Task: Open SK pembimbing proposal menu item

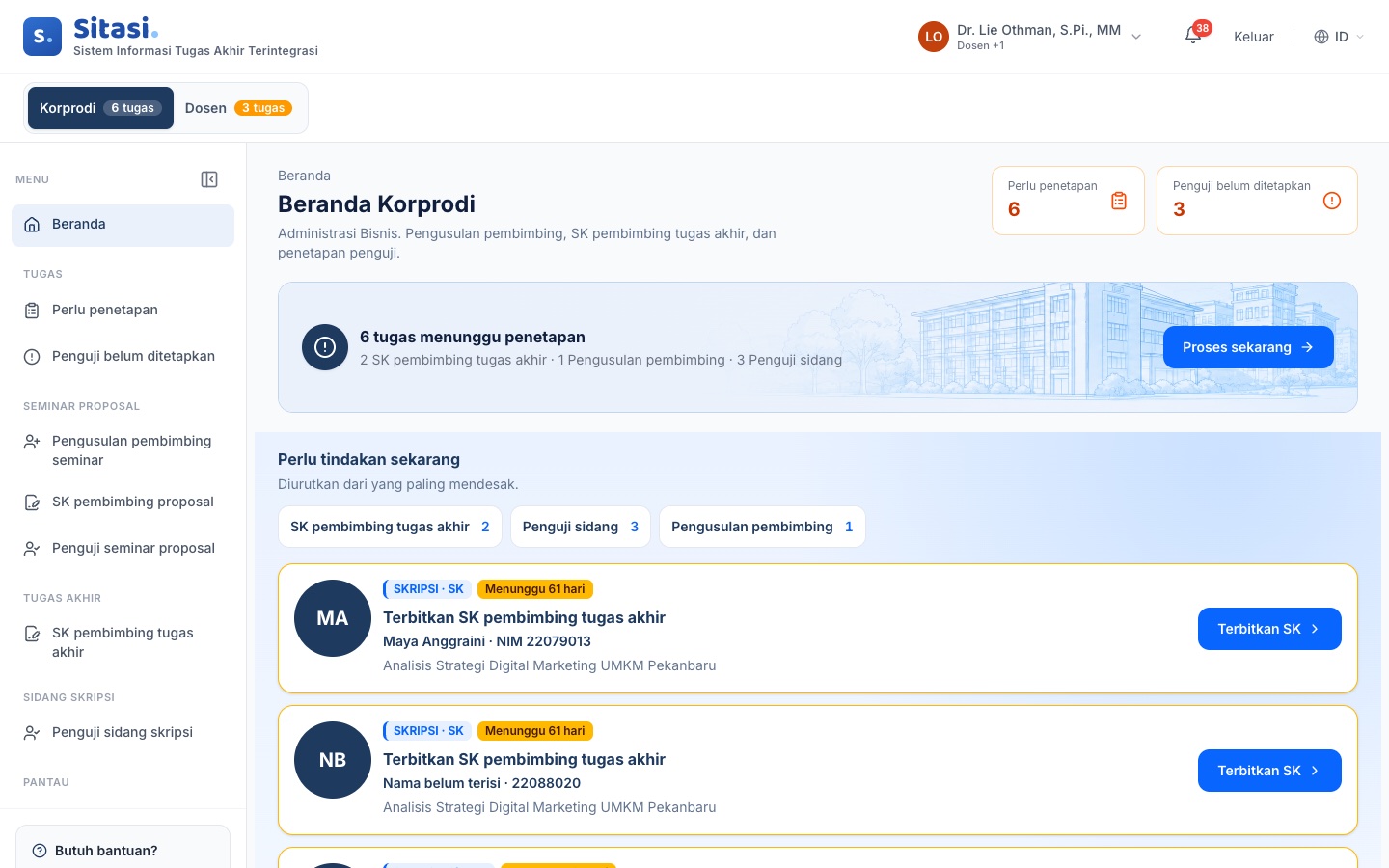Action: (x=123, y=502)
